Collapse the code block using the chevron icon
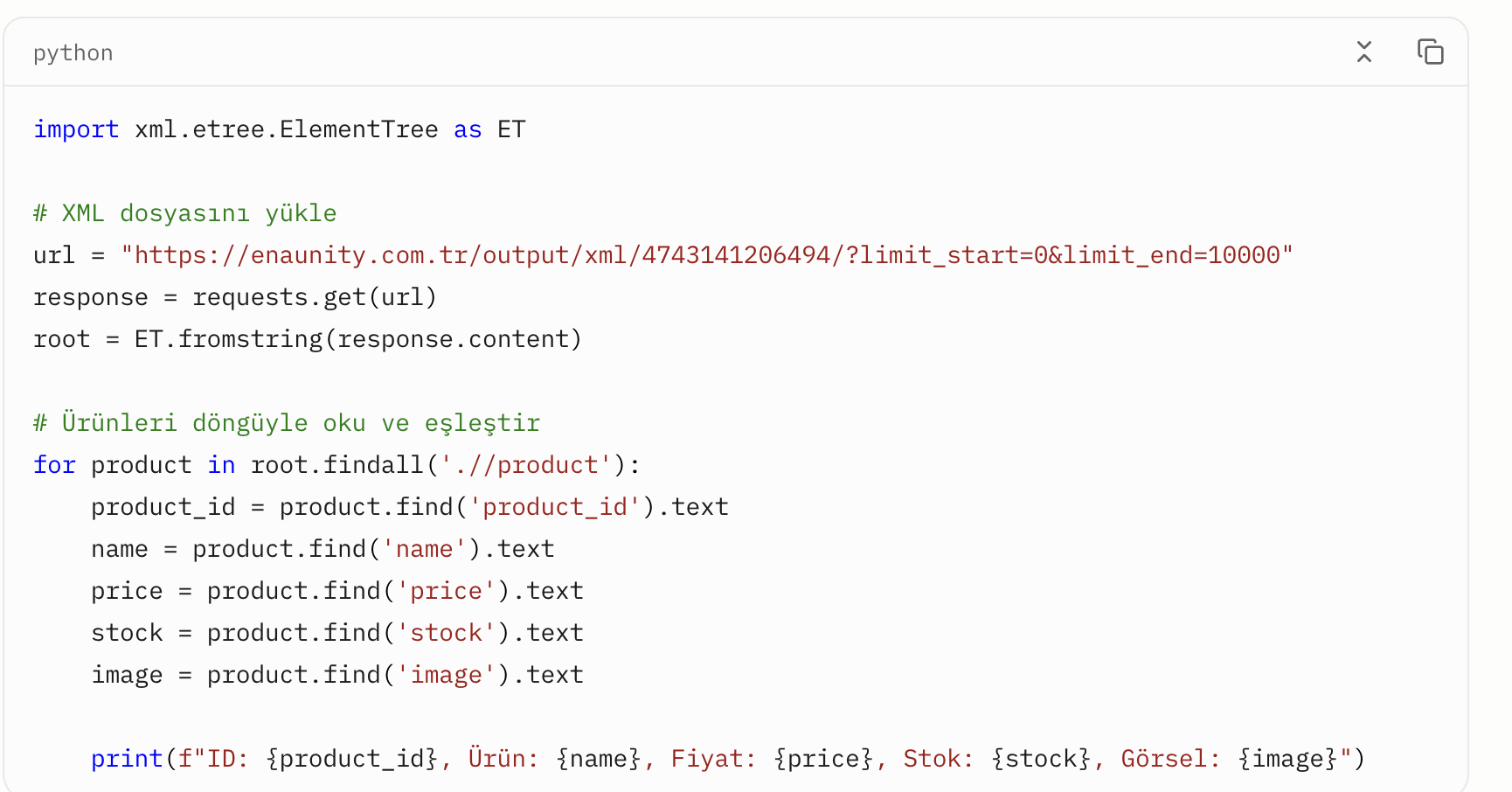1512x792 pixels. tap(1363, 52)
